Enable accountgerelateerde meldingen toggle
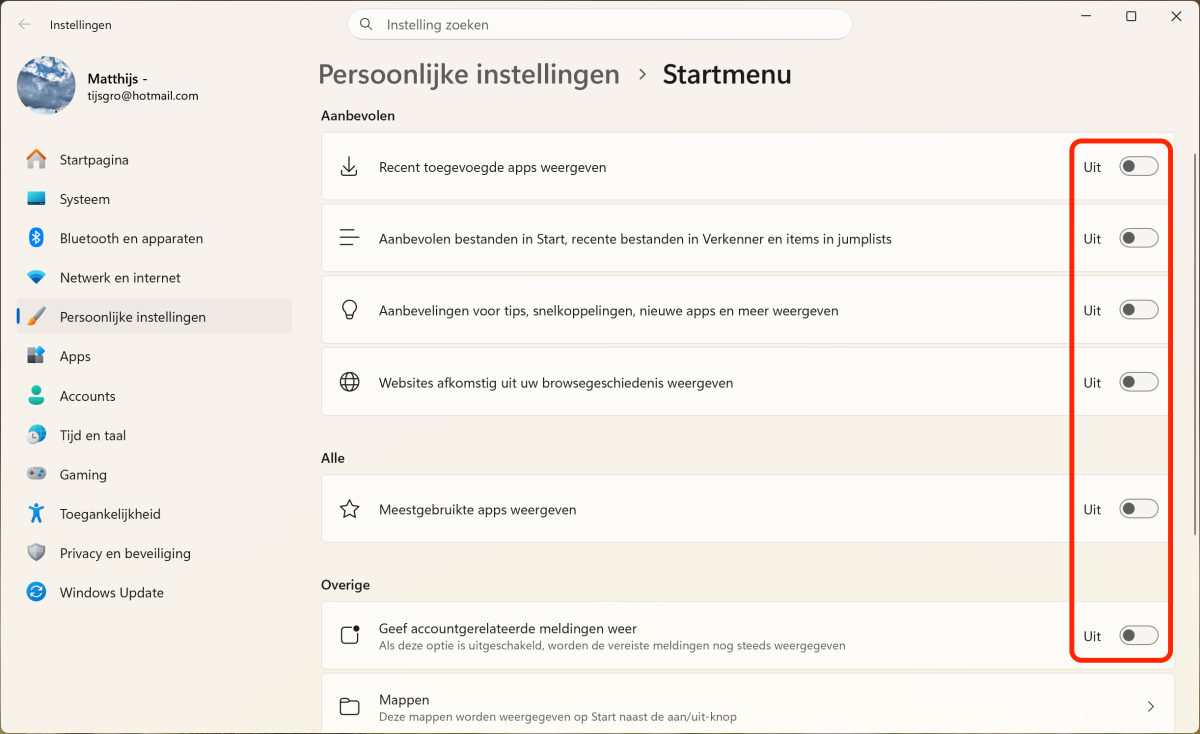 click(1138, 635)
